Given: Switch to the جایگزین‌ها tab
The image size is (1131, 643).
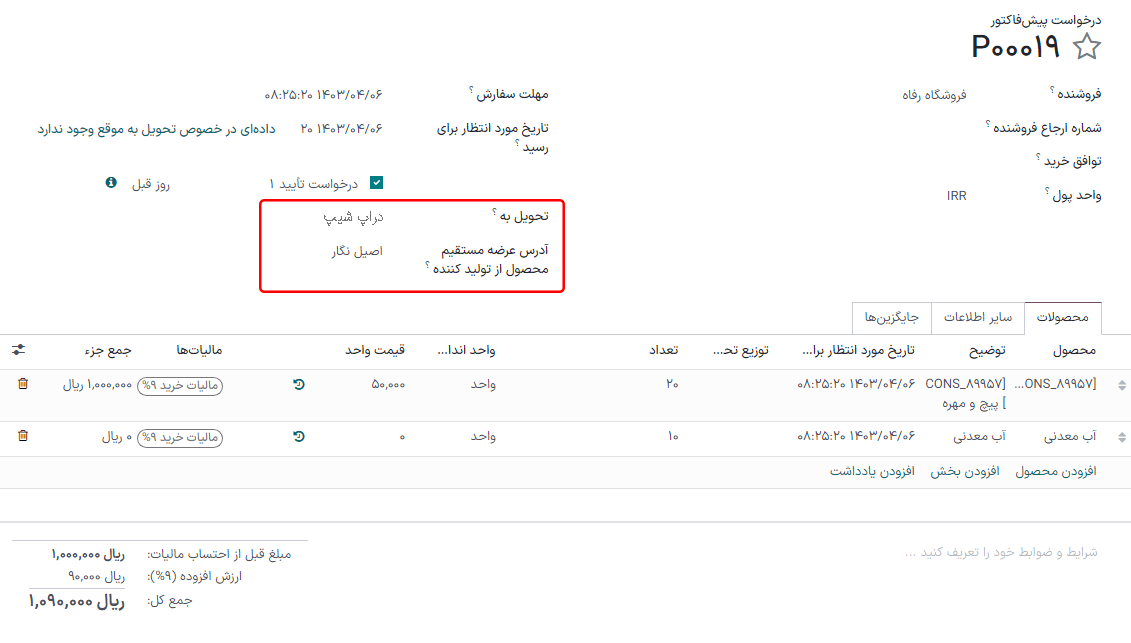Looking at the screenshot, I should [x=892, y=318].
